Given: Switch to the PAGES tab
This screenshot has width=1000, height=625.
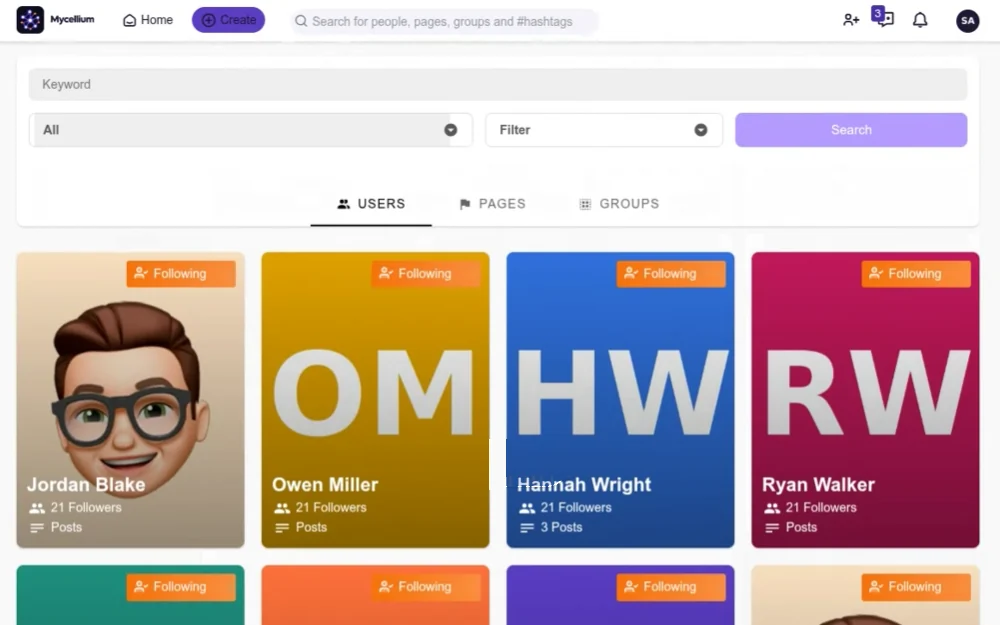Looking at the screenshot, I should pos(492,204).
